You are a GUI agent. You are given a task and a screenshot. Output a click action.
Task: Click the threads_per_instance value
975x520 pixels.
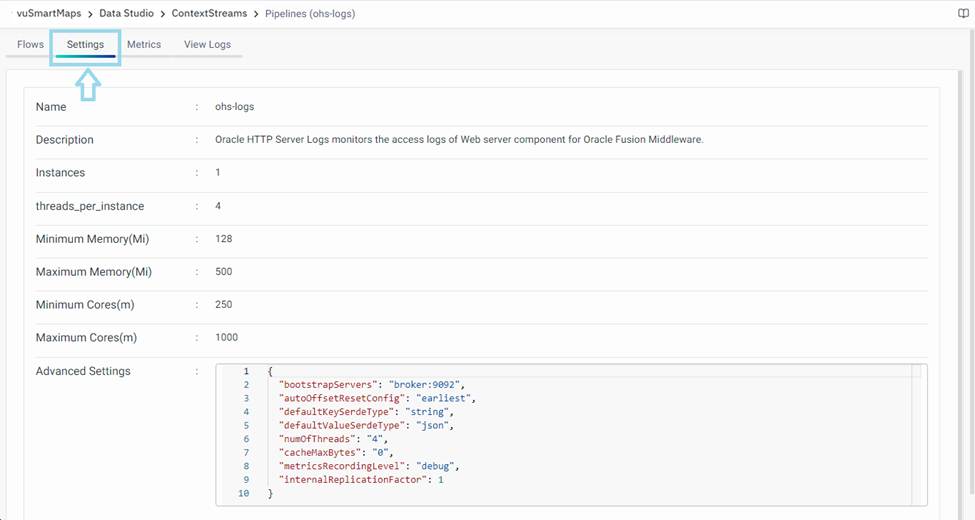click(218, 206)
